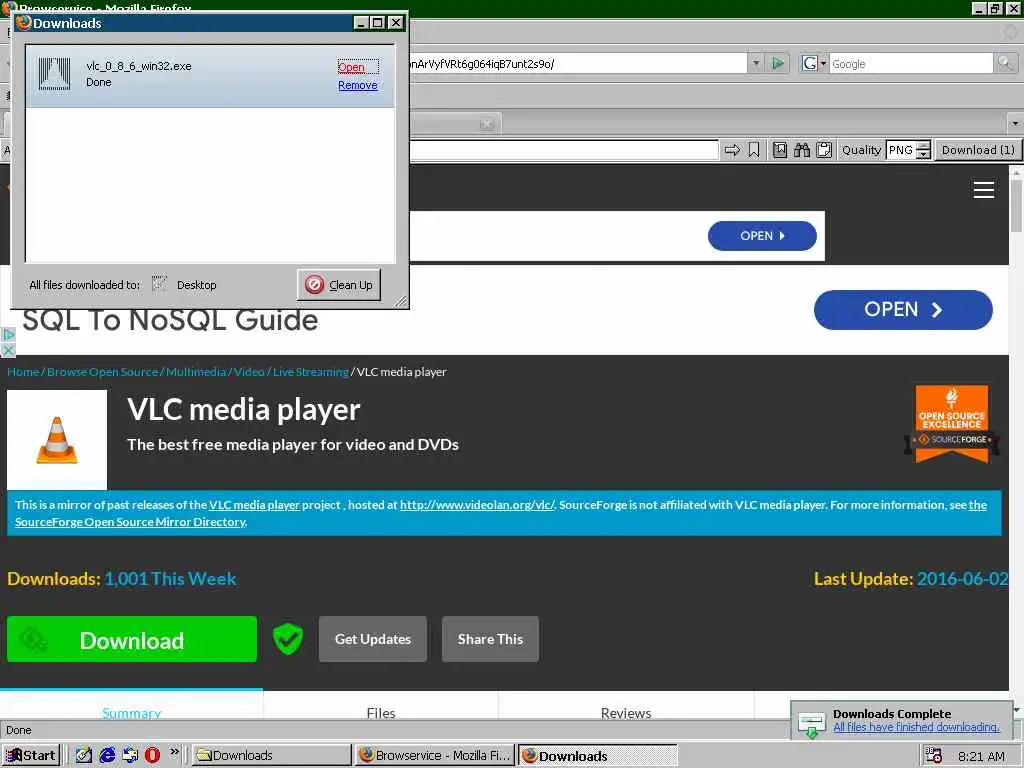Click the search magnifier icon
1024x768 pixels.
click(x=1004, y=63)
